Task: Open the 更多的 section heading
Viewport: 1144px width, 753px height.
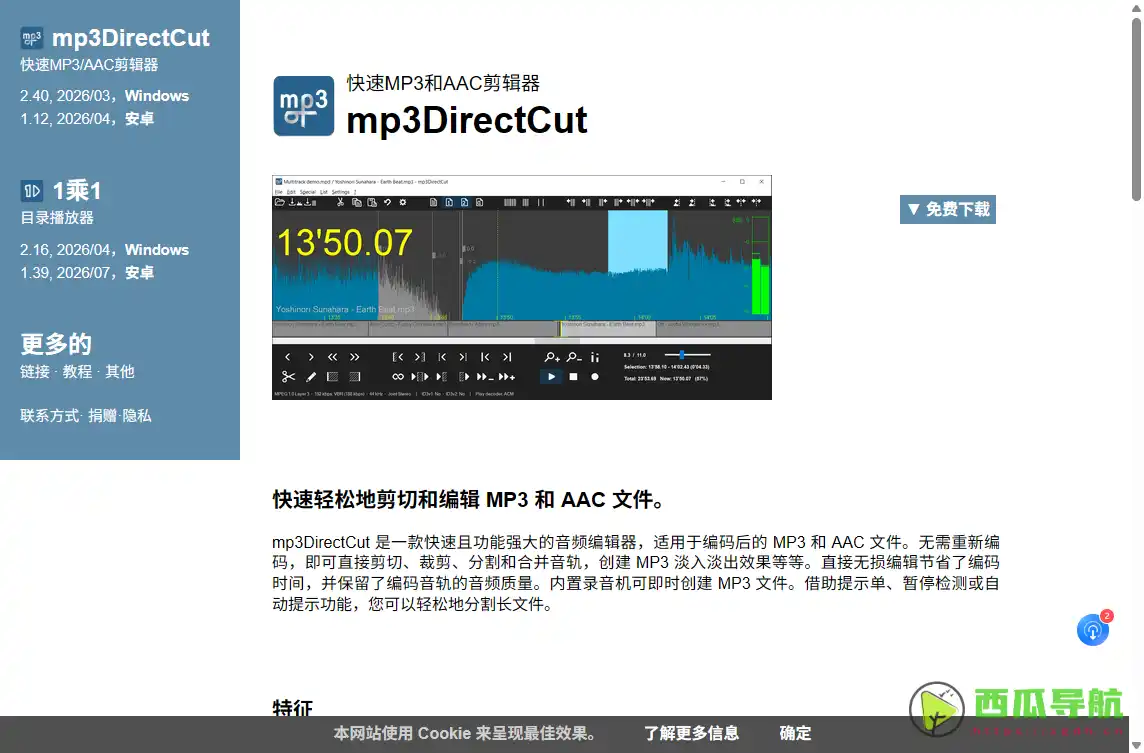Action: [x=56, y=344]
